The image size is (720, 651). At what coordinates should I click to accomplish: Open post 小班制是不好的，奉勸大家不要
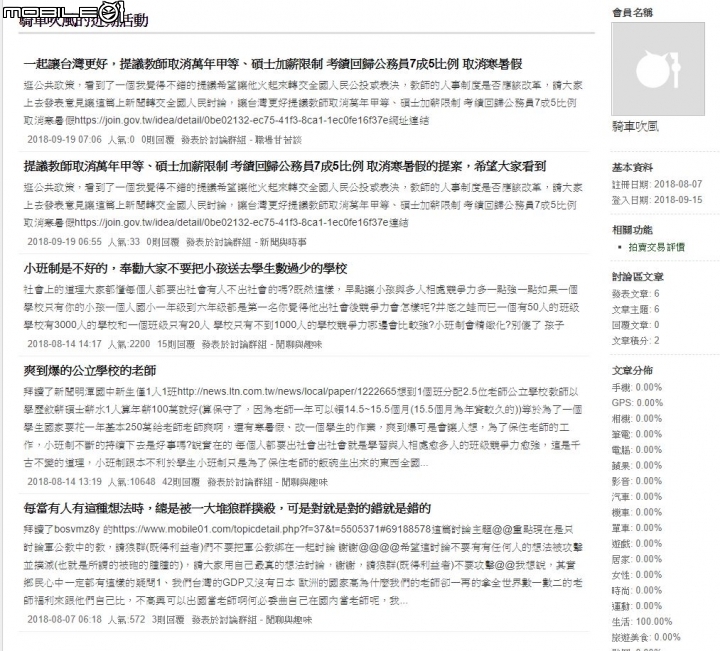[186, 269]
